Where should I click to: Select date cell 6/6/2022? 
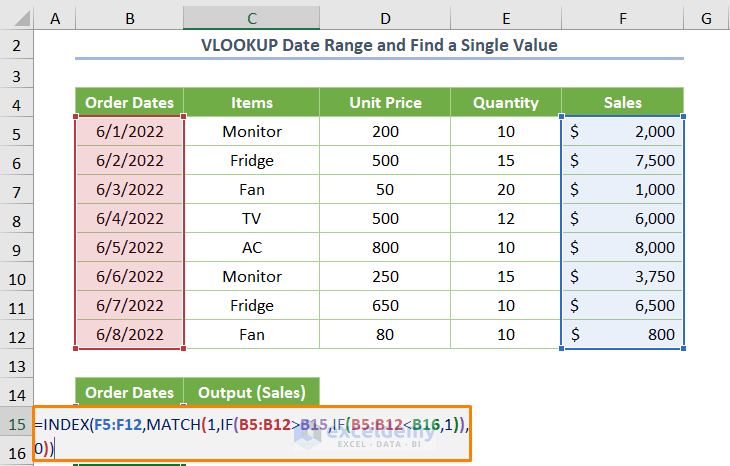point(129,277)
